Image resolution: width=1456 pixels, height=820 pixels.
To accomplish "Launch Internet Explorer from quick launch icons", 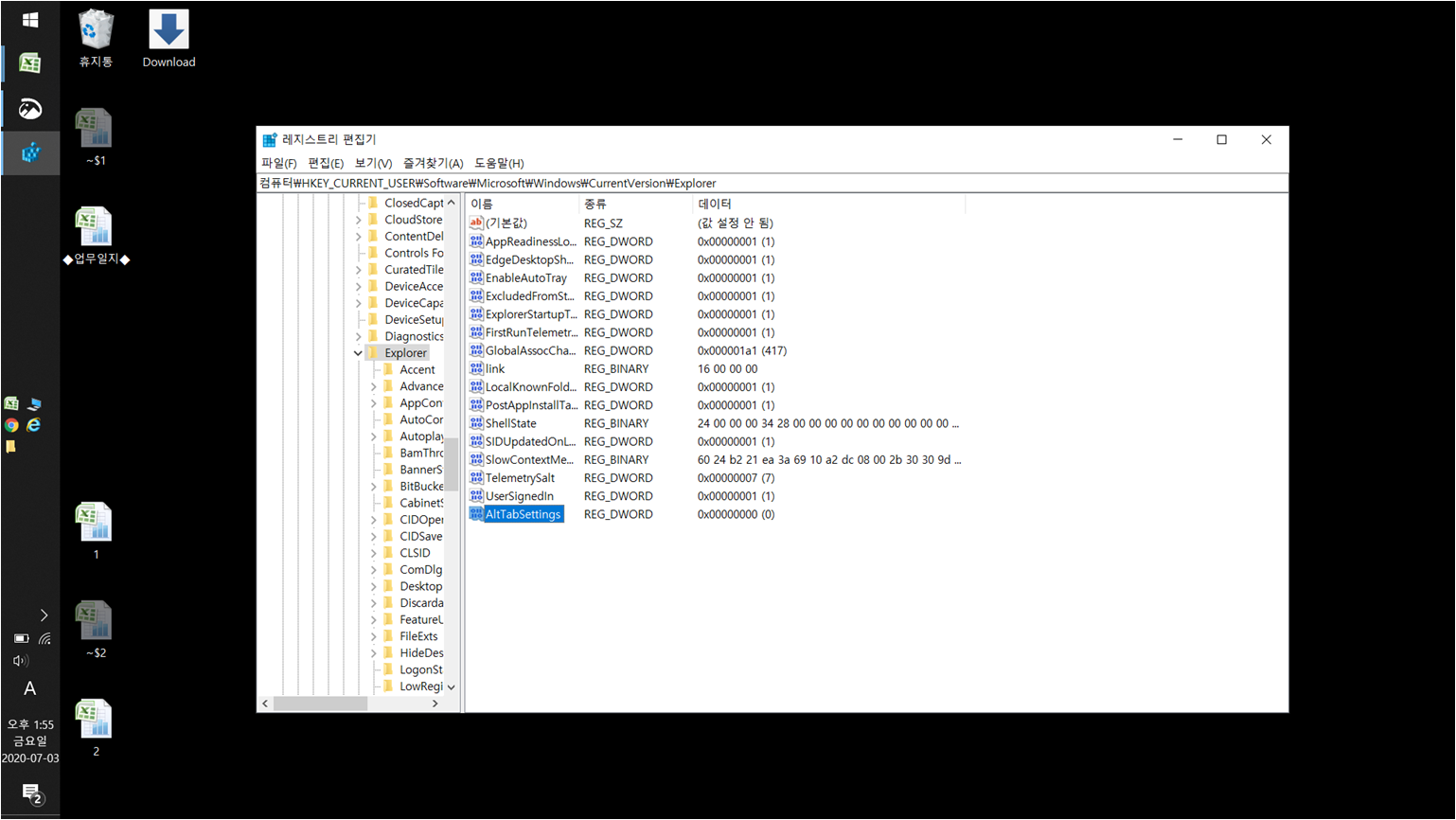I will [x=34, y=425].
